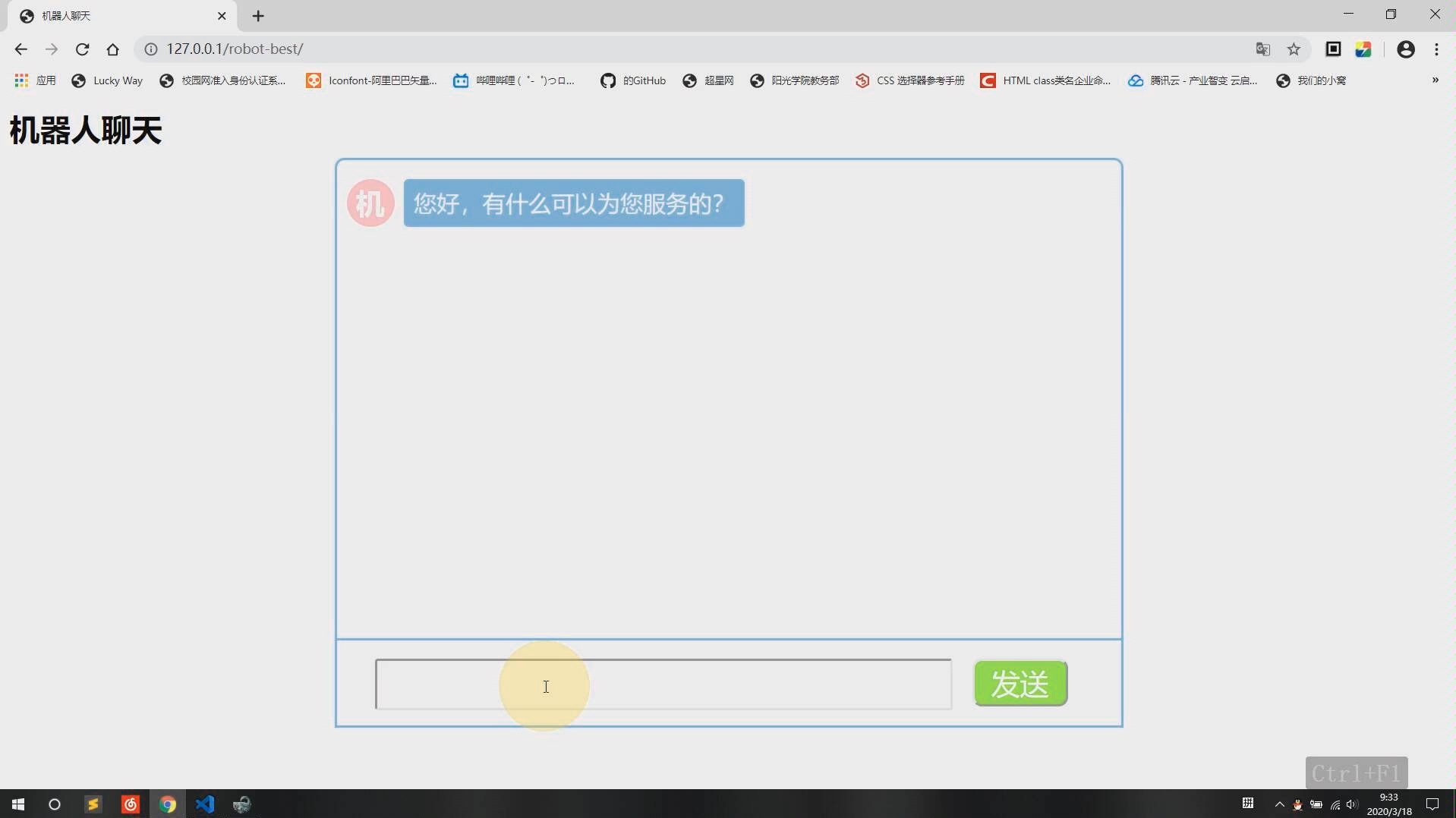Screen dimensions: 1456x818
Task: Focus the chat message input field
Action: (663, 684)
